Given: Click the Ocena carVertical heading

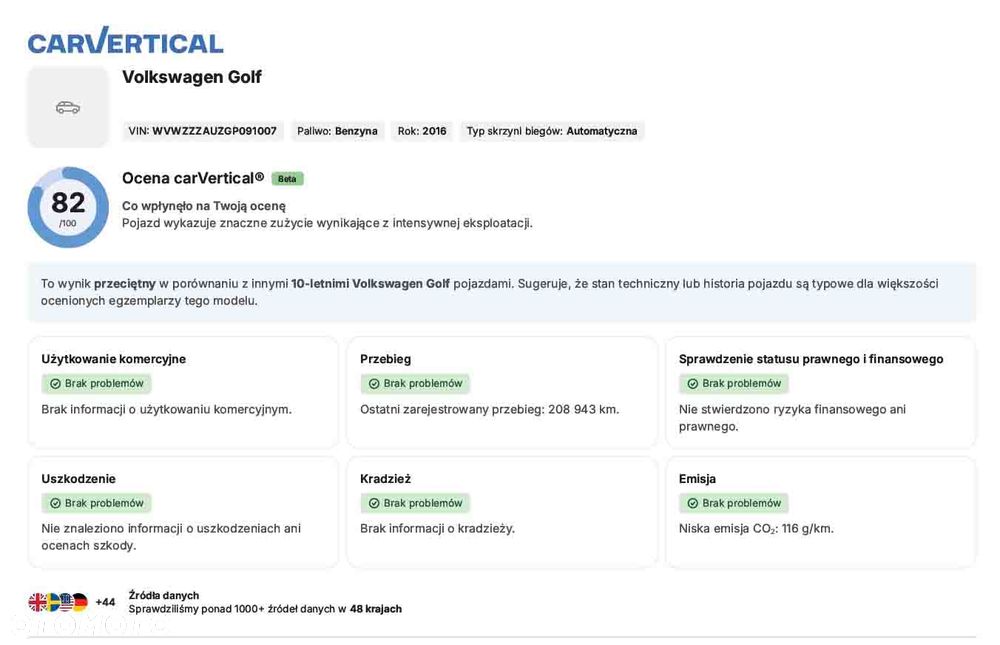Looking at the screenshot, I should click(193, 178).
